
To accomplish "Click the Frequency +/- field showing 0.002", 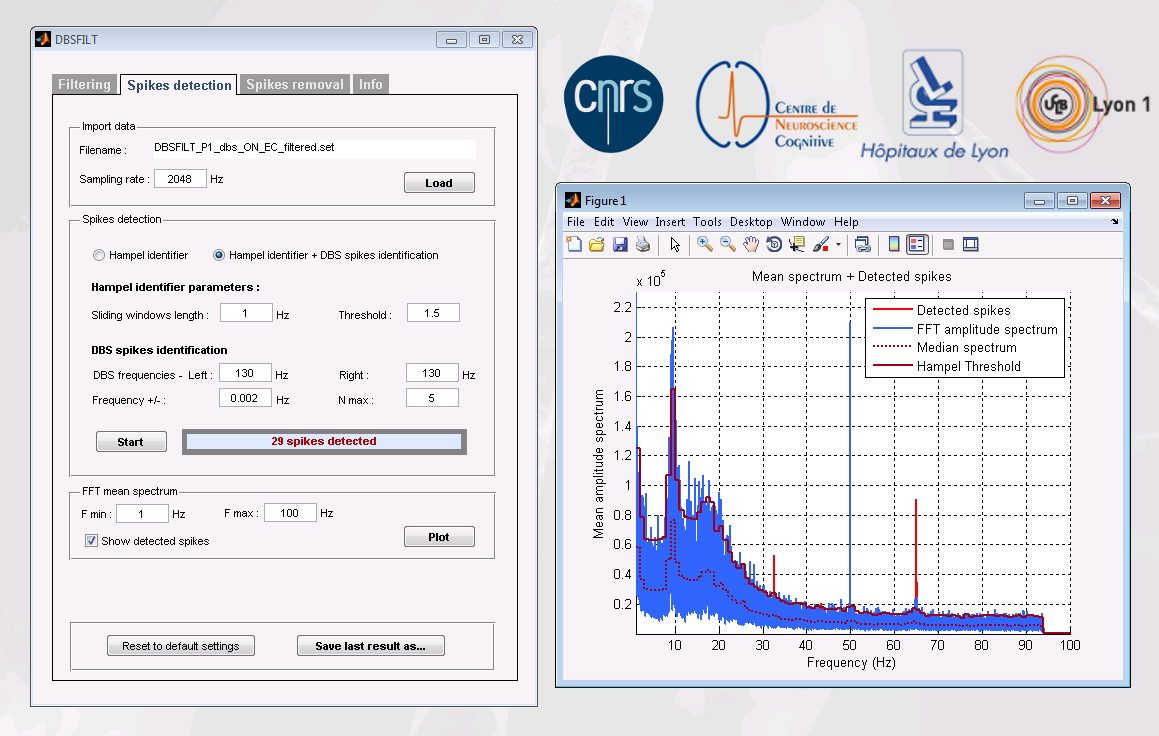I will click(245, 398).
